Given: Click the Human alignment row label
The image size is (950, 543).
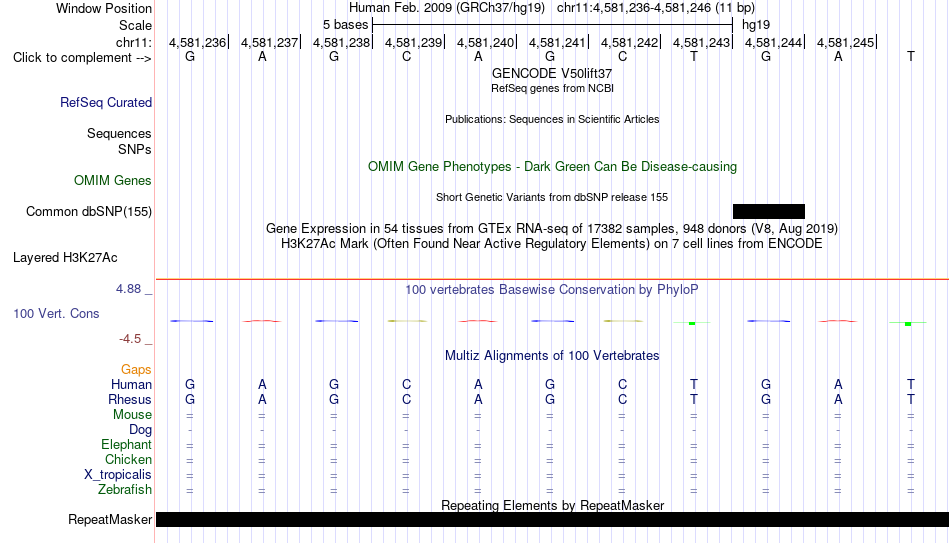Looking at the screenshot, I should (131, 385).
